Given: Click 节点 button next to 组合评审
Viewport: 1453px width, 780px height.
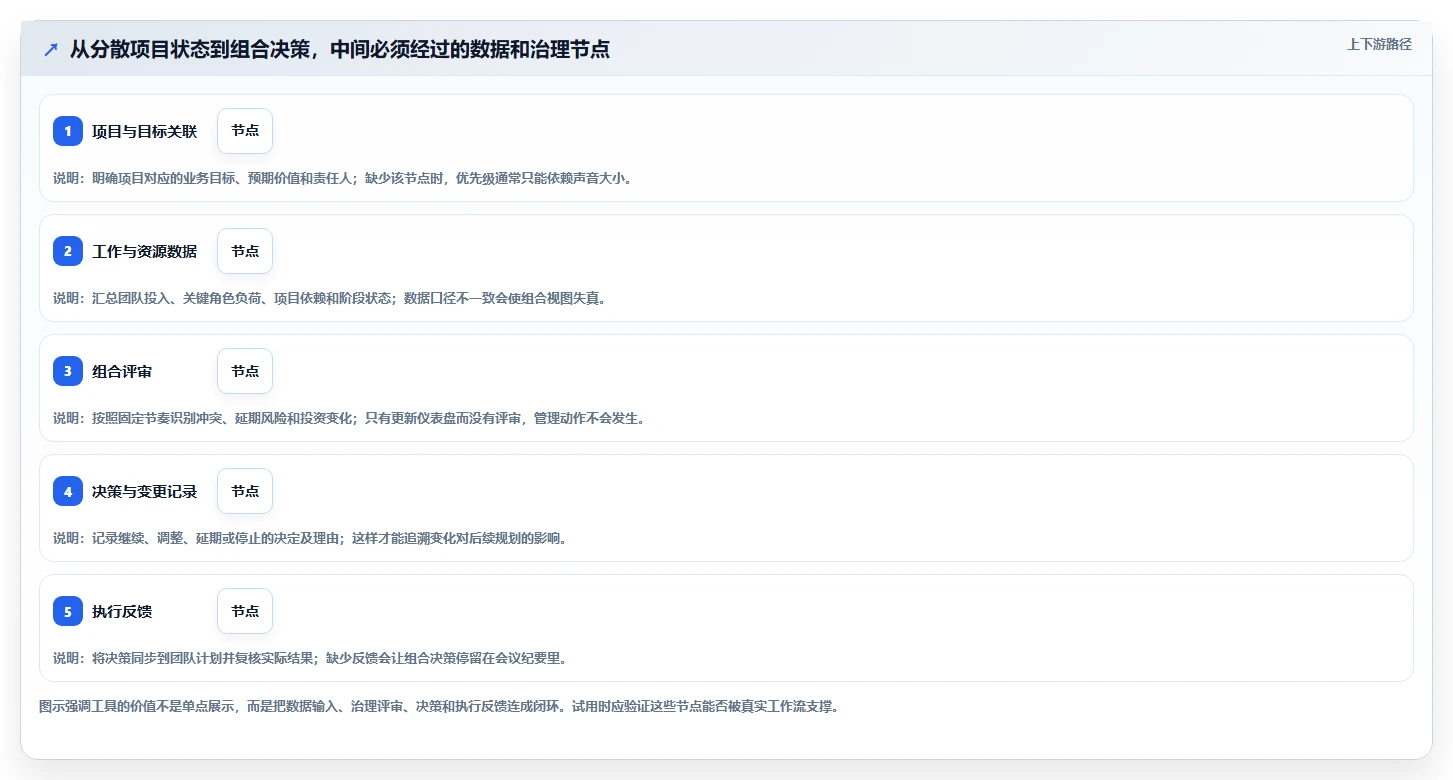Looking at the screenshot, I should click(245, 371).
